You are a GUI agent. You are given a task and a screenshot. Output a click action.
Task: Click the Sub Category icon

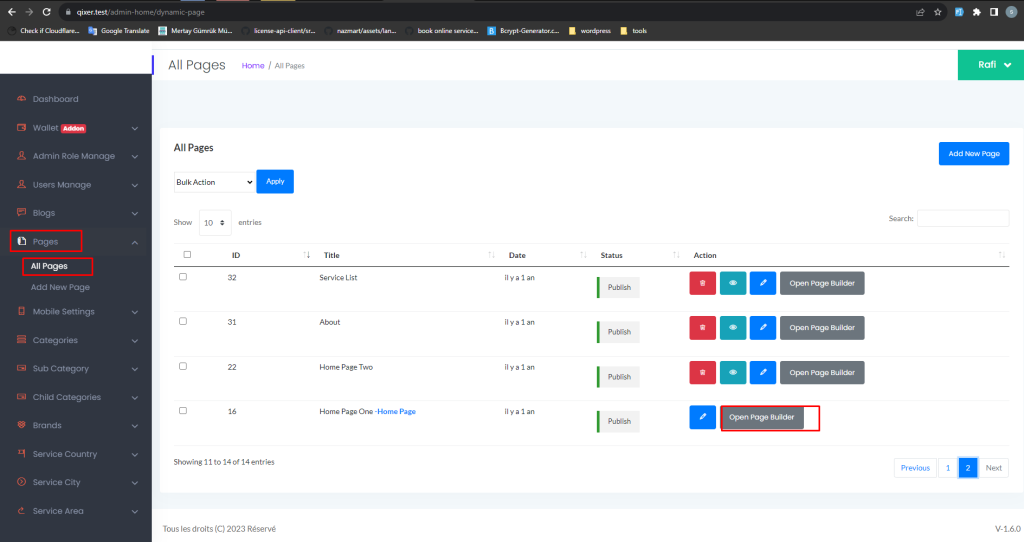coord(22,368)
